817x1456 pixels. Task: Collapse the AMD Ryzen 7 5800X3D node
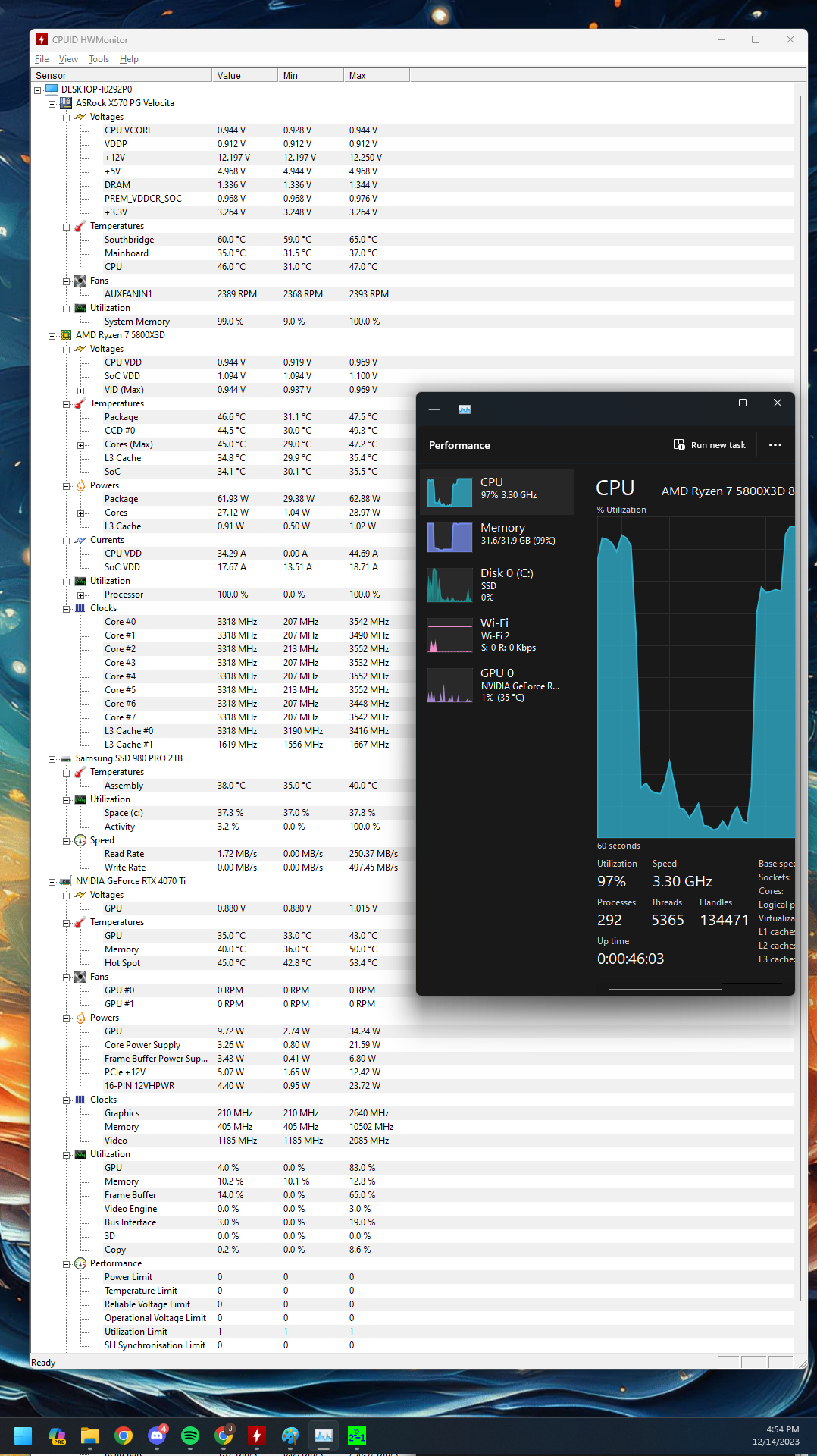pos(52,335)
